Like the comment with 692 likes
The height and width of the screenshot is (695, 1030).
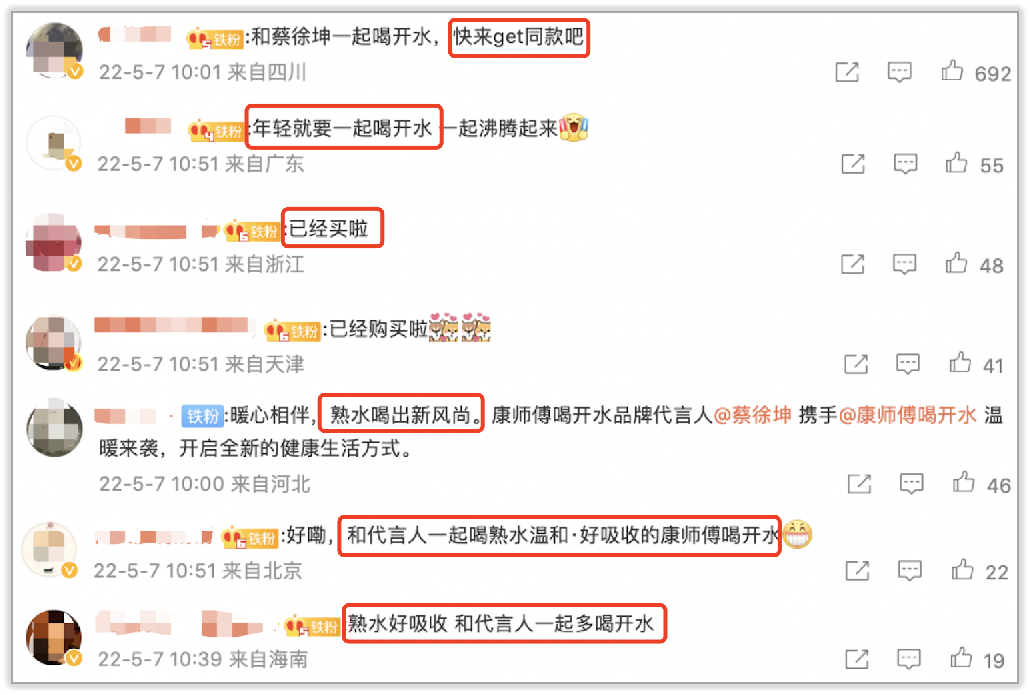coord(952,71)
